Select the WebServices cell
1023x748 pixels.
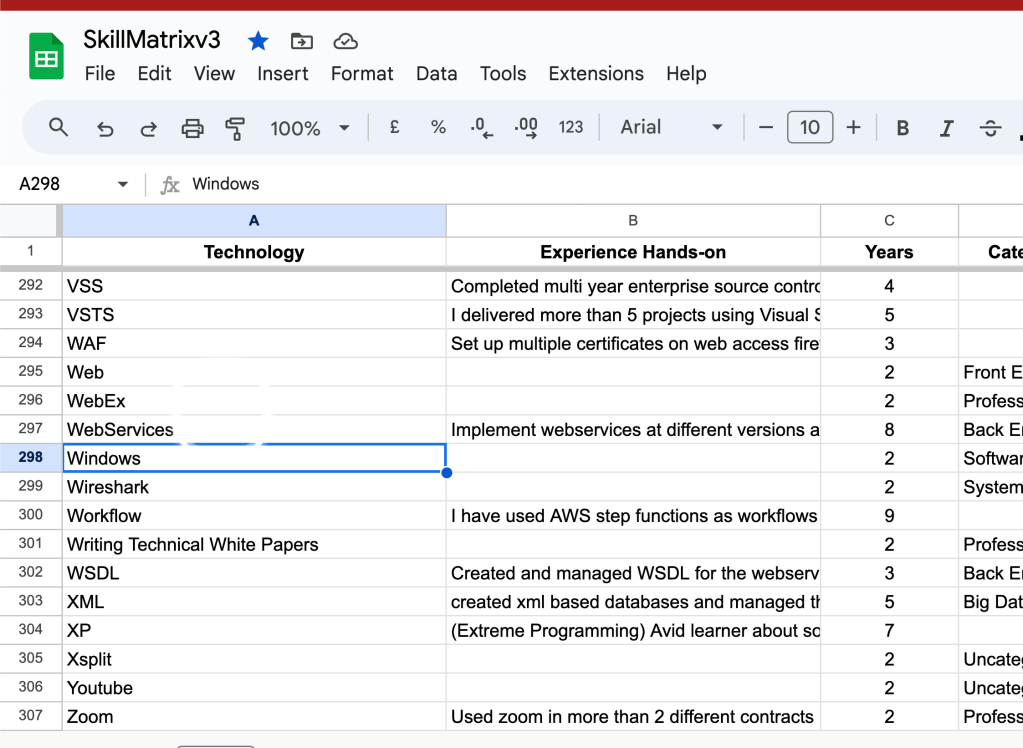254,429
